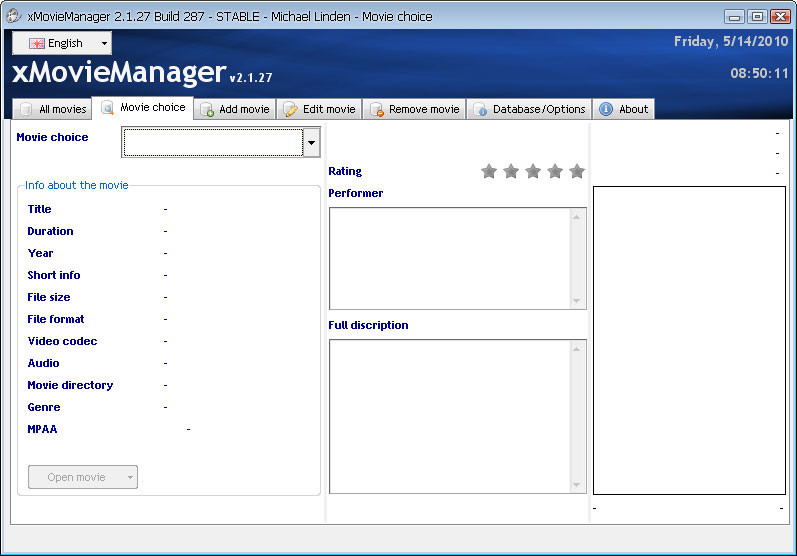Click the Movie choice magnifier icon
This screenshot has width=797, height=556.
107,107
